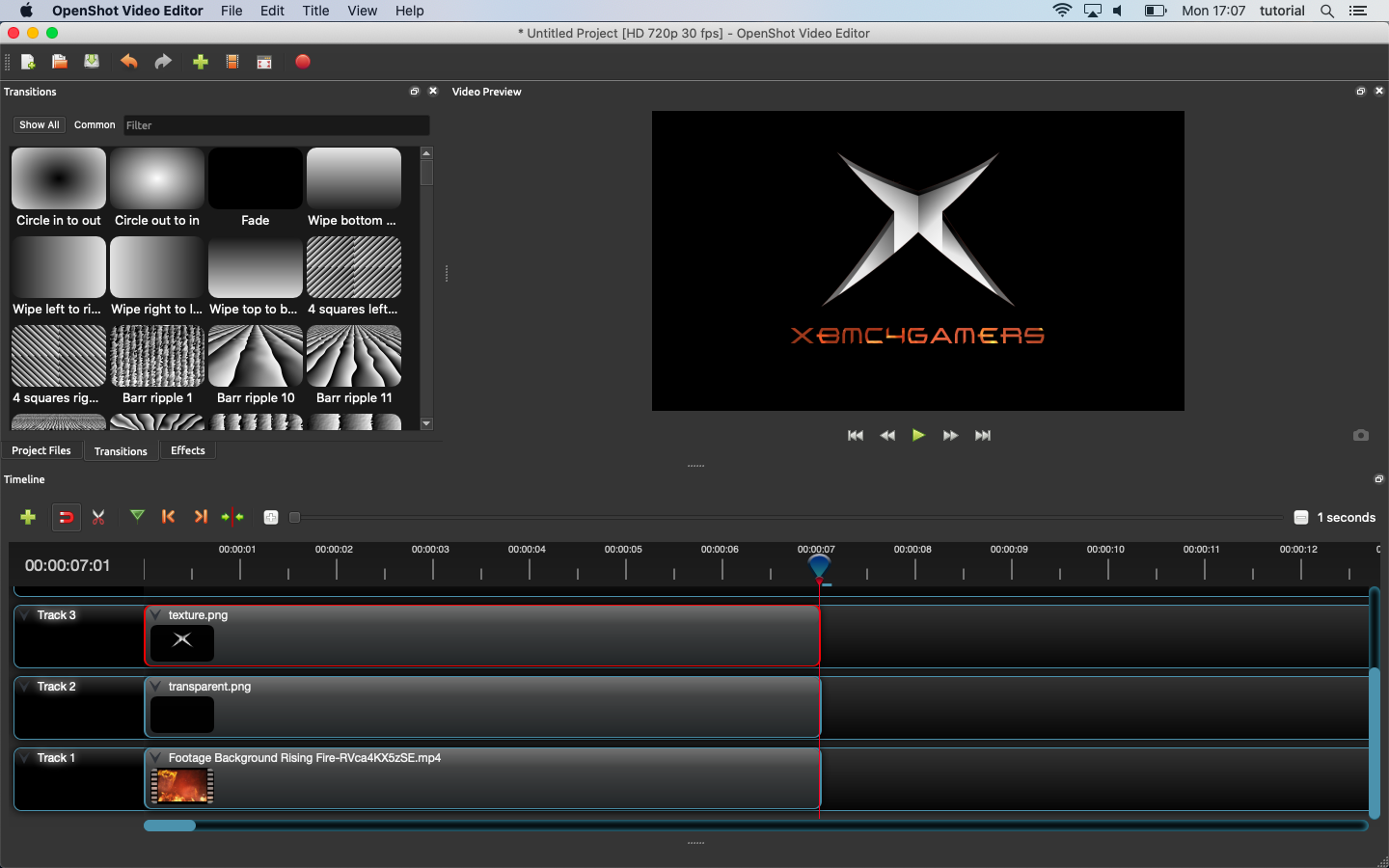Open the transparent.png clip menu arrow
This screenshot has width=1389, height=868.
pos(156,687)
